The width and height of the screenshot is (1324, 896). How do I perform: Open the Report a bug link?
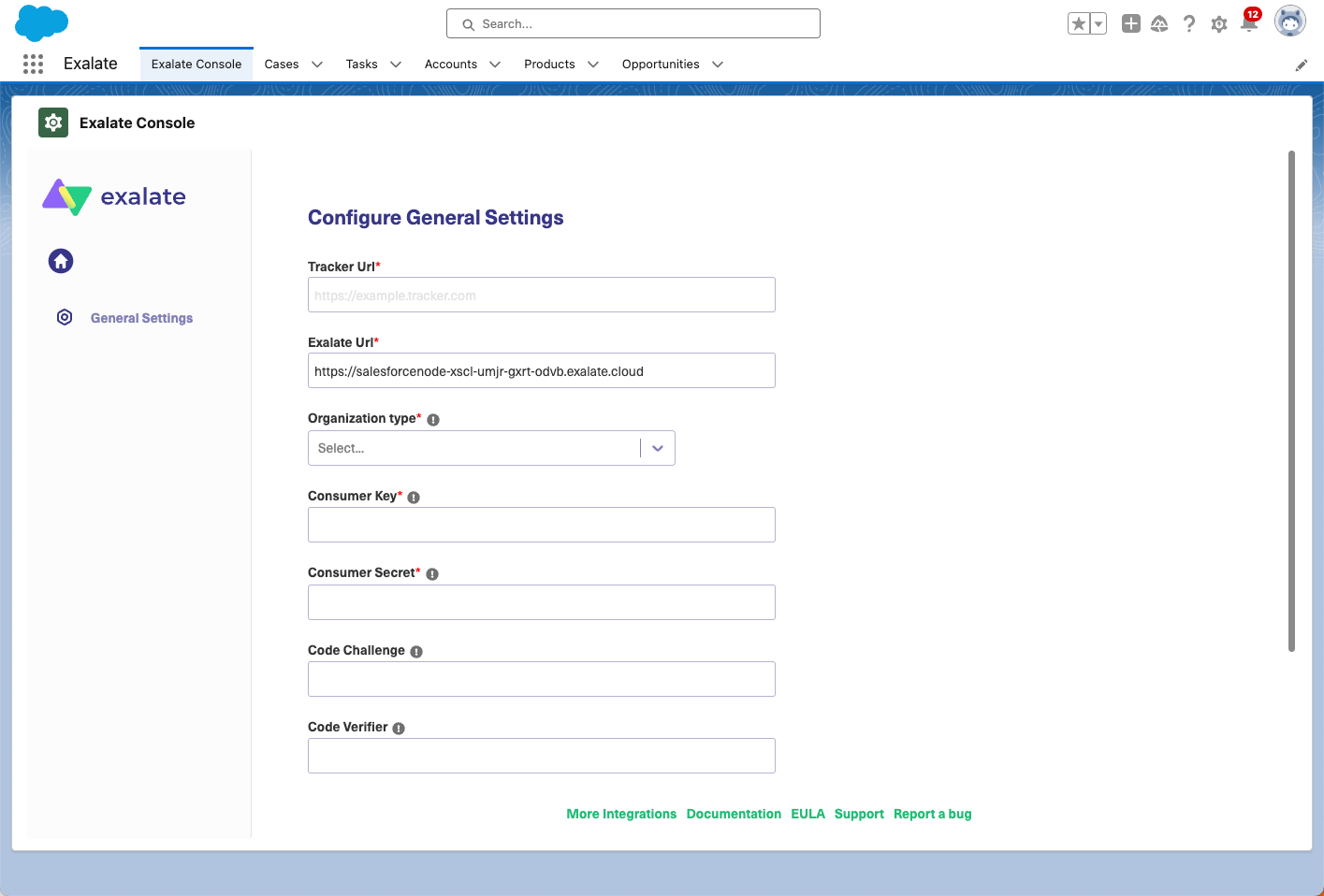tap(933, 814)
